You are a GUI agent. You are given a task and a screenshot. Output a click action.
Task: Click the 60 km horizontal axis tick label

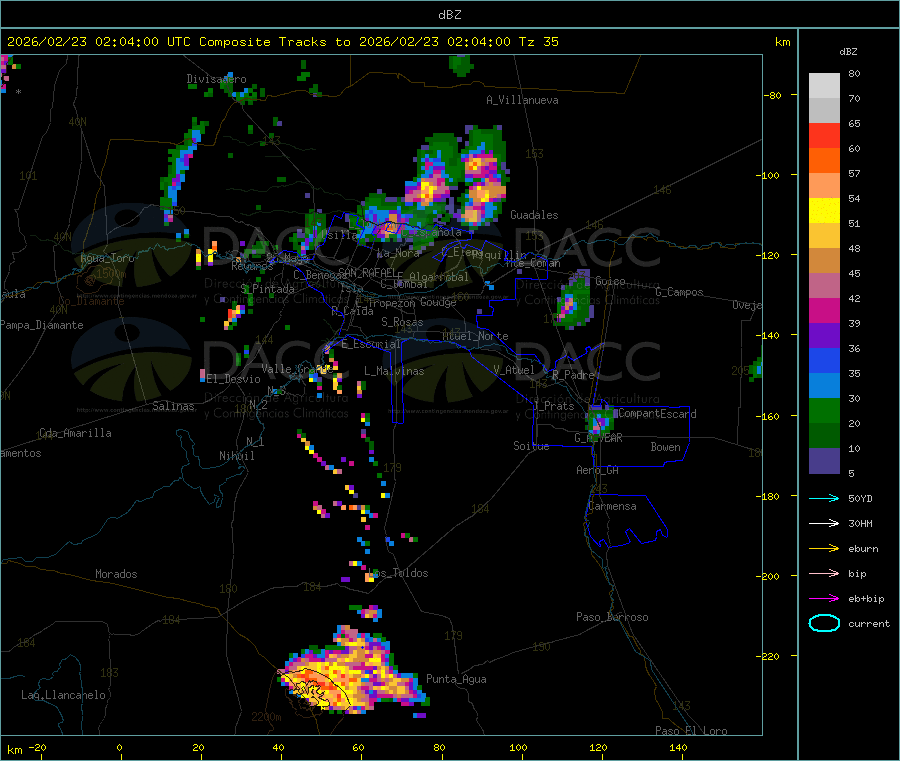click(358, 747)
